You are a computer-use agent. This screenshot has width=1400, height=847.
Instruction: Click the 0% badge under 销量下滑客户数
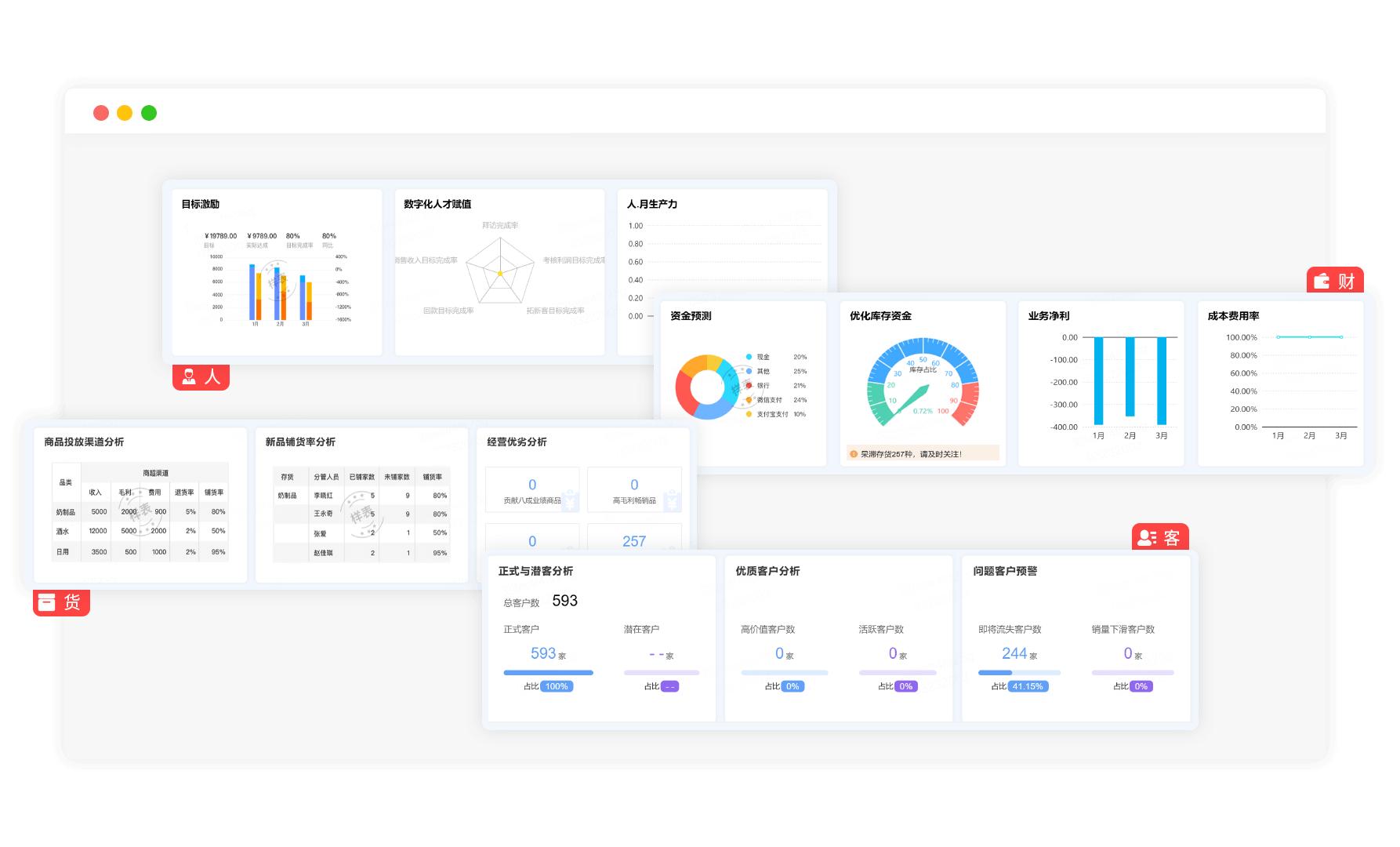point(1141,686)
